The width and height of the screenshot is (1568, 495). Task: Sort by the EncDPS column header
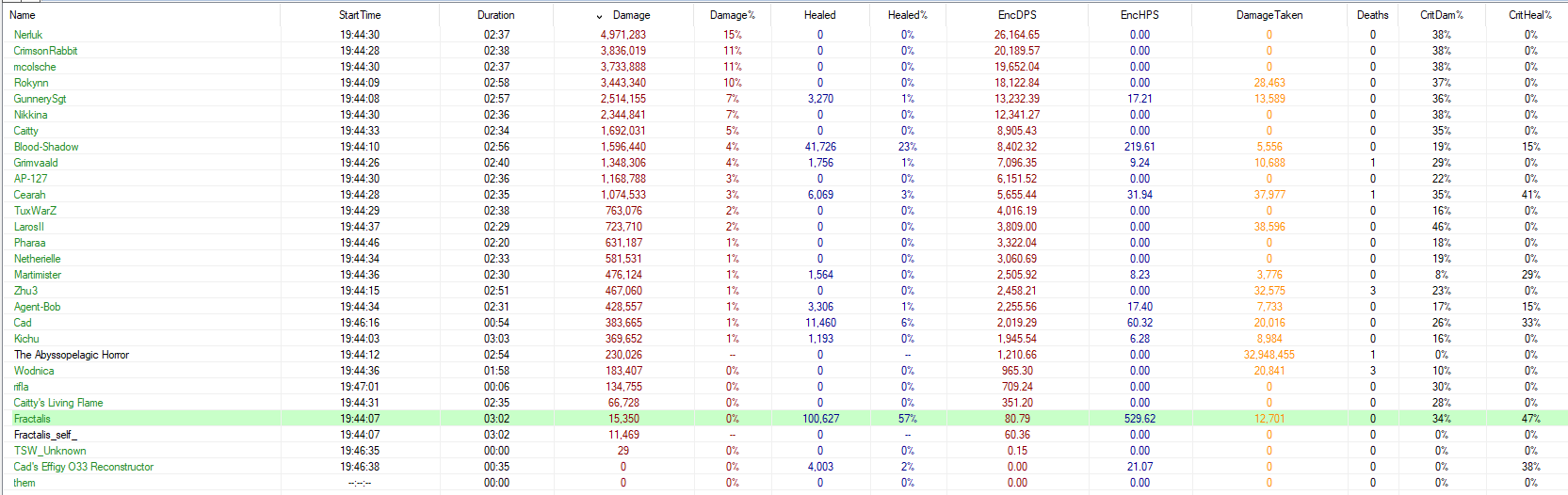(1017, 15)
